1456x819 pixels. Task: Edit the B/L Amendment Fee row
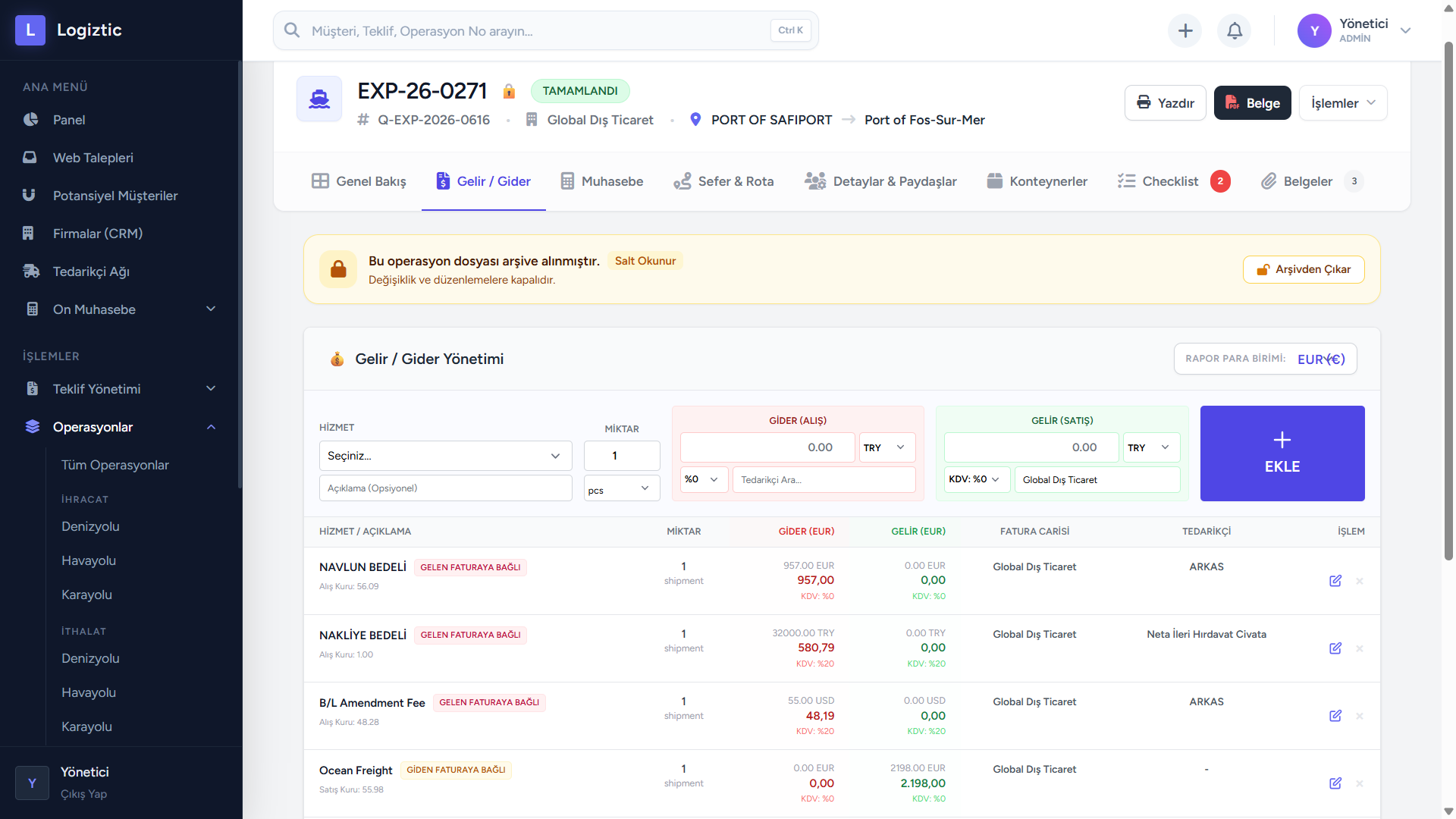1335,716
